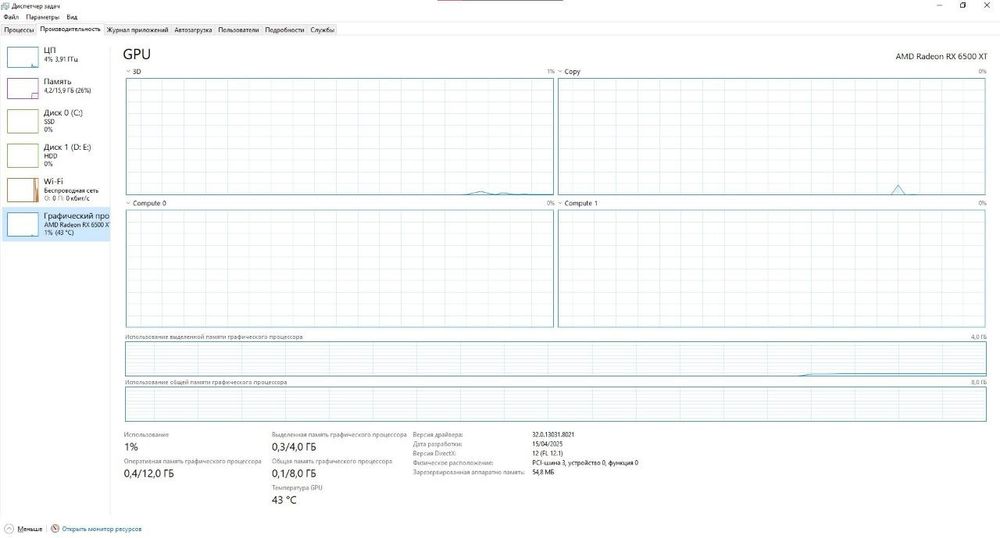Click the Copy usage graph
The width and height of the screenshot is (1000, 538).
click(772, 136)
